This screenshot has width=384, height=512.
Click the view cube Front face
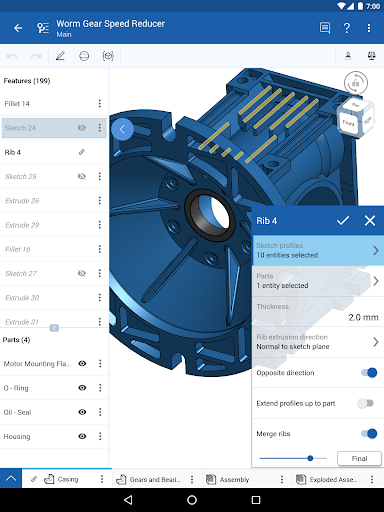tap(348, 123)
